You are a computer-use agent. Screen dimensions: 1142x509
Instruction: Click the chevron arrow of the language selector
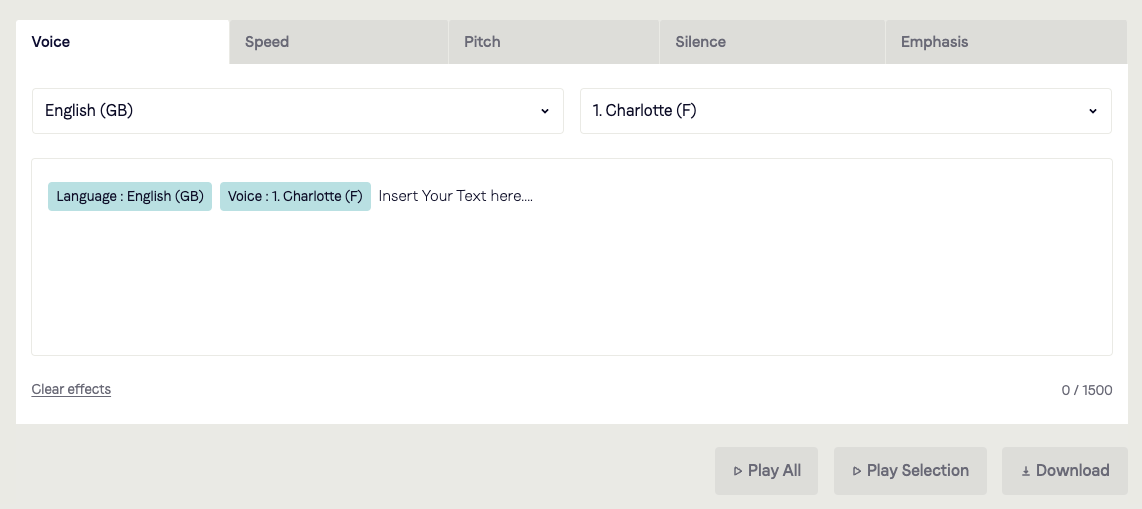pos(545,111)
